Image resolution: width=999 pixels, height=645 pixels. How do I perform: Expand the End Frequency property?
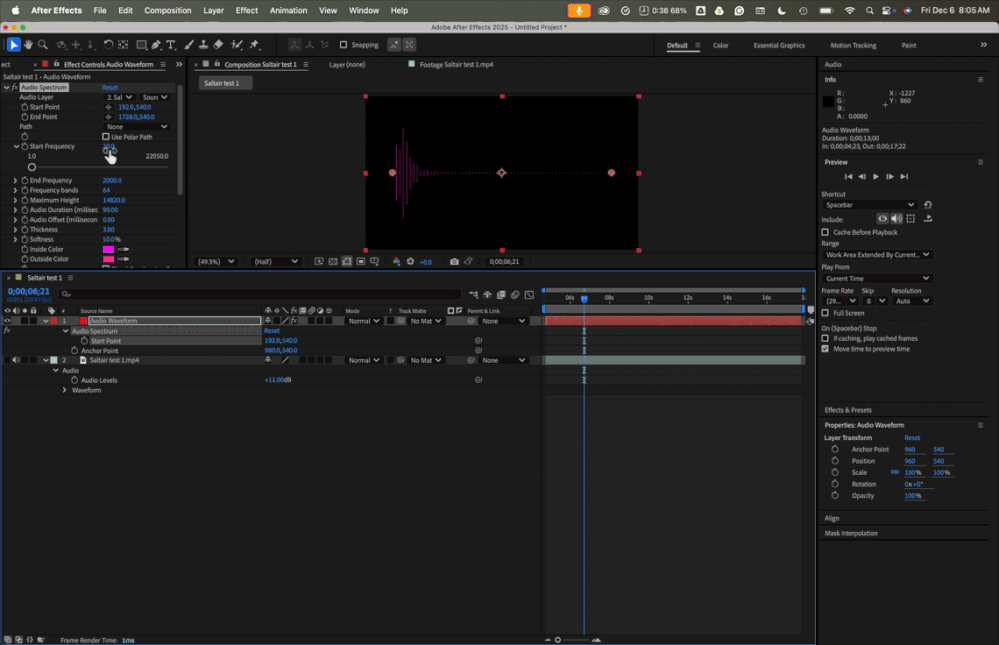tap(15, 180)
